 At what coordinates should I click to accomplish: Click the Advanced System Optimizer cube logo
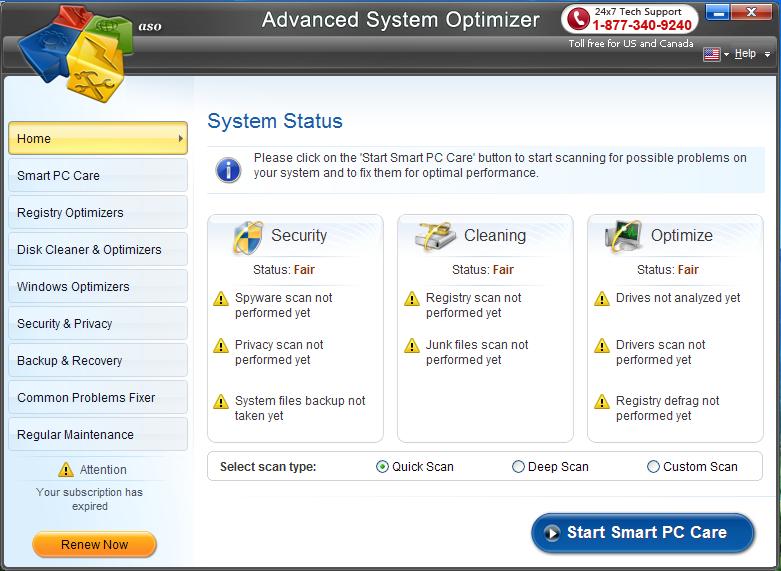[x=75, y=54]
